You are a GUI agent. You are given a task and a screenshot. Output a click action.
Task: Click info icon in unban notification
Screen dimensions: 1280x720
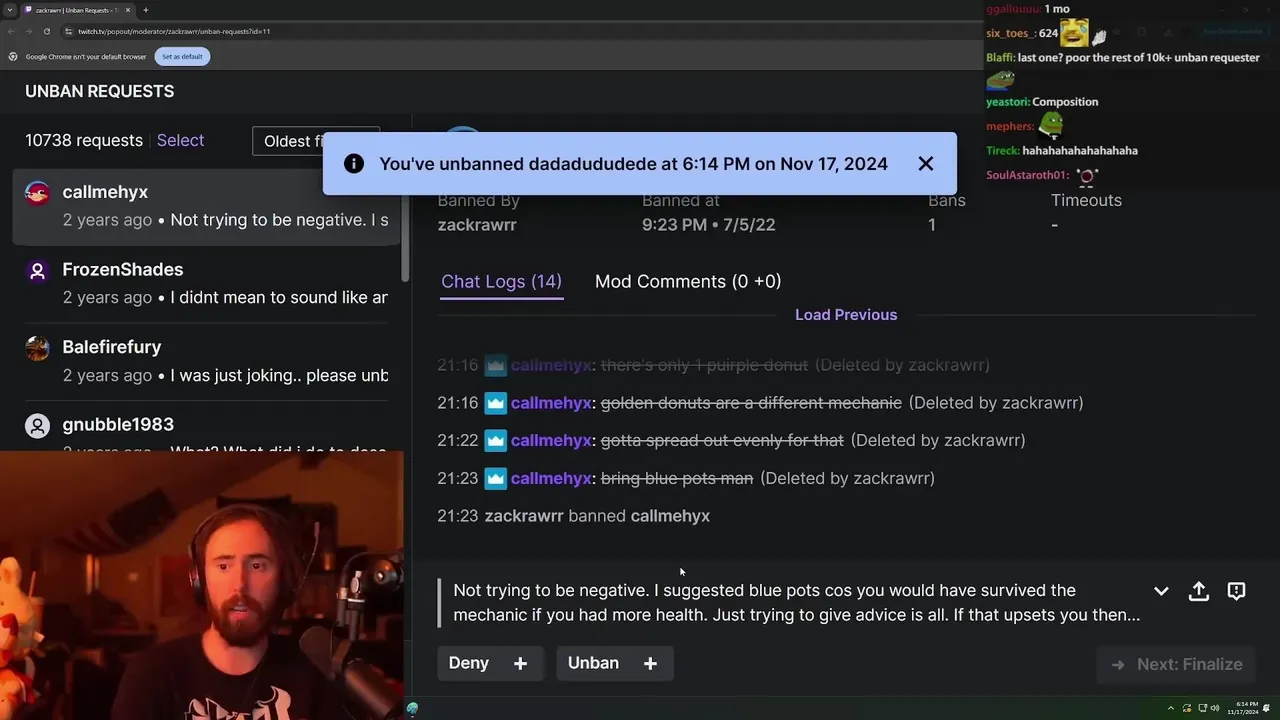353,164
